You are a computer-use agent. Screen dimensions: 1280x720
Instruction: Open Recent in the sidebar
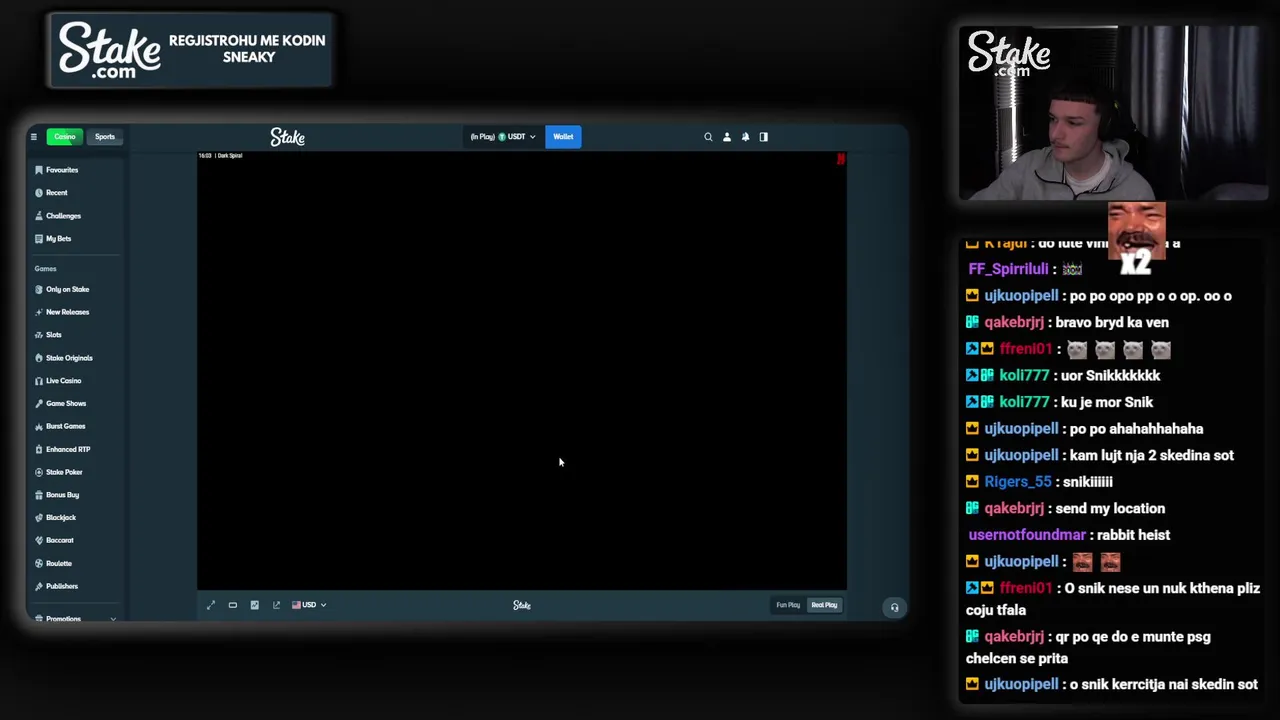pos(75,193)
